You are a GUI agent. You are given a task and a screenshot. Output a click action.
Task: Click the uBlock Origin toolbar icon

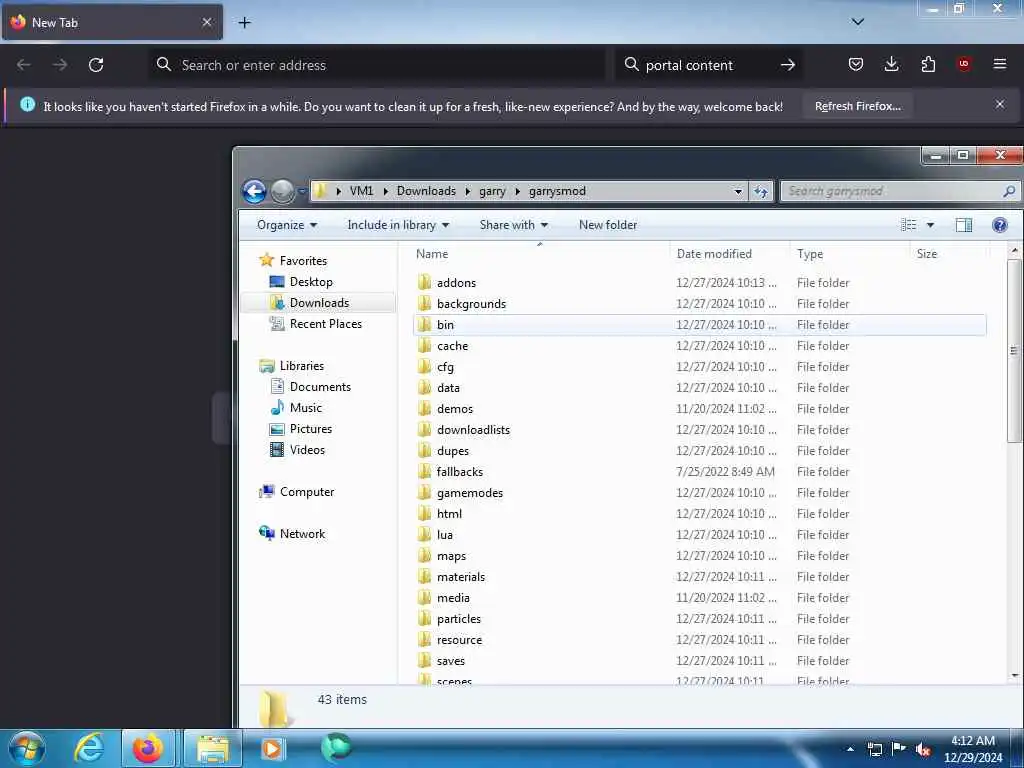[x=963, y=64]
